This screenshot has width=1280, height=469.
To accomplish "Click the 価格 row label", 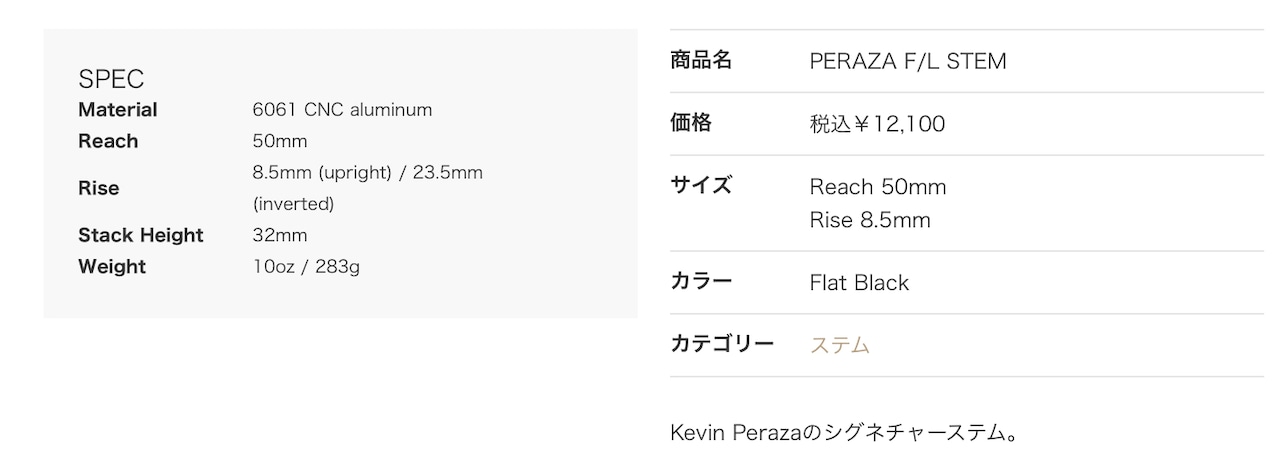I will click(x=691, y=123).
